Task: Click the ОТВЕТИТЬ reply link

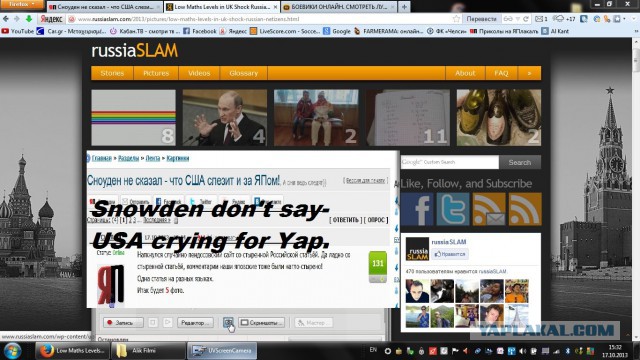Action: (345, 220)
